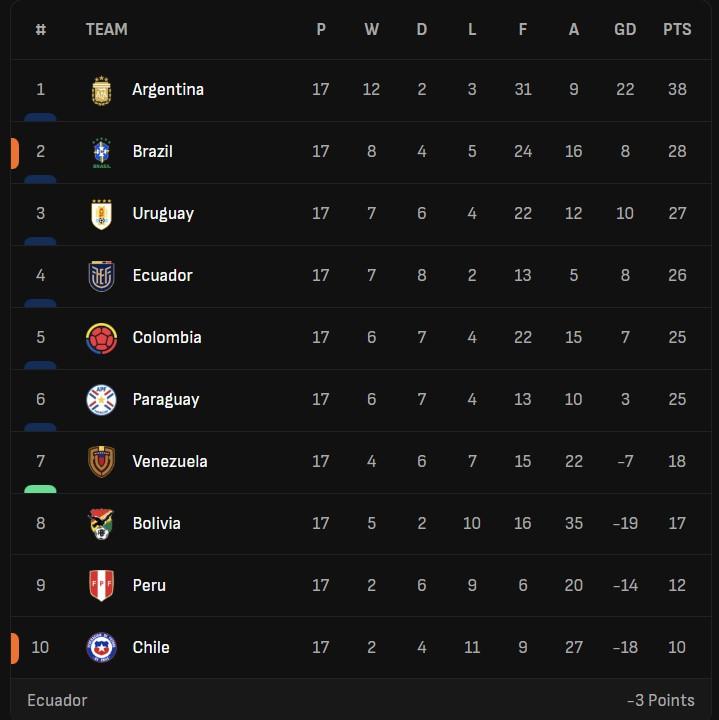Click the Brazil federation badge
The height and width of the screenshot is (720, 719).
pos(101,152)
